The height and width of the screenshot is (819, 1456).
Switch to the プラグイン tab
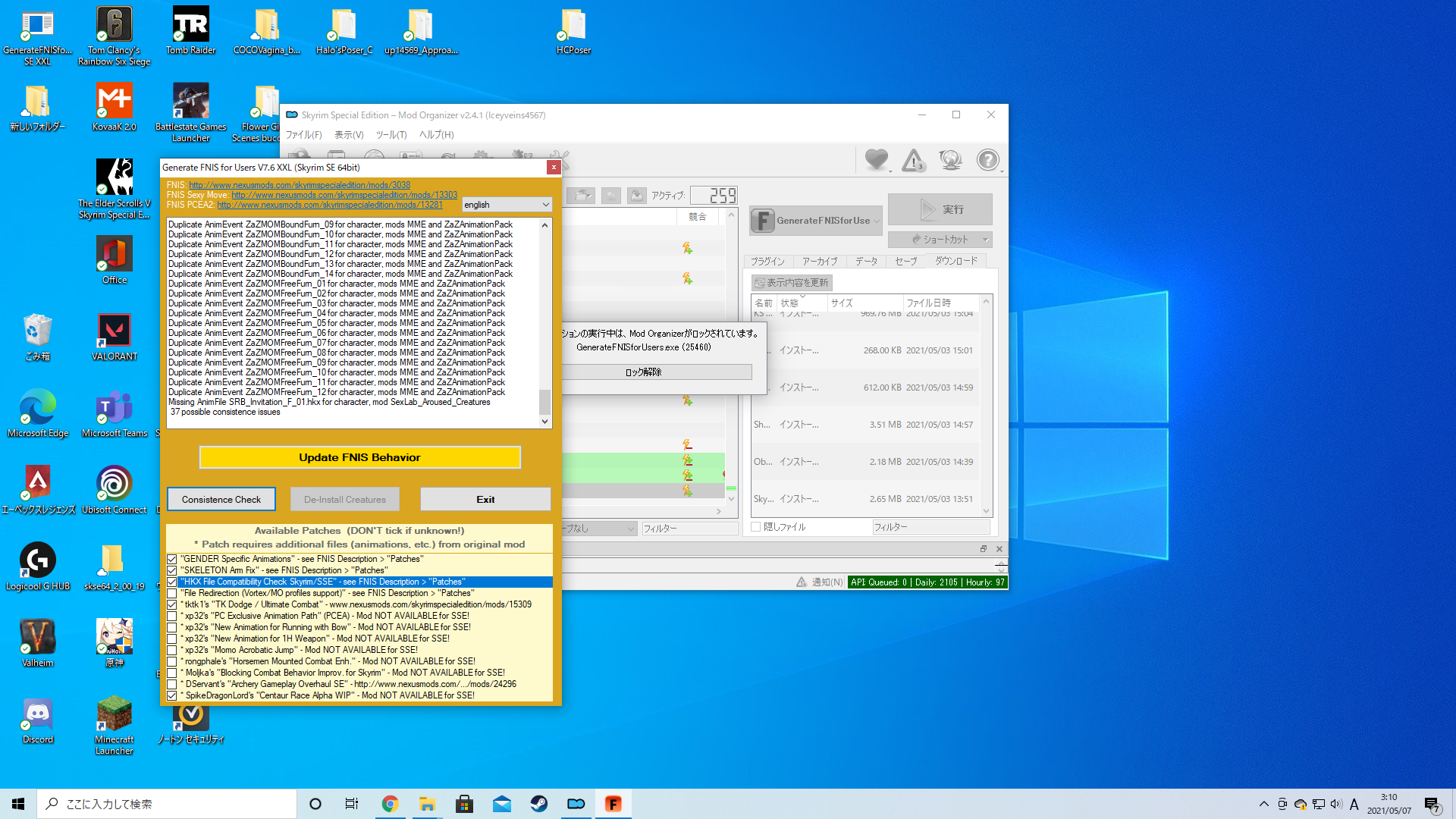(x=767, y=262)
